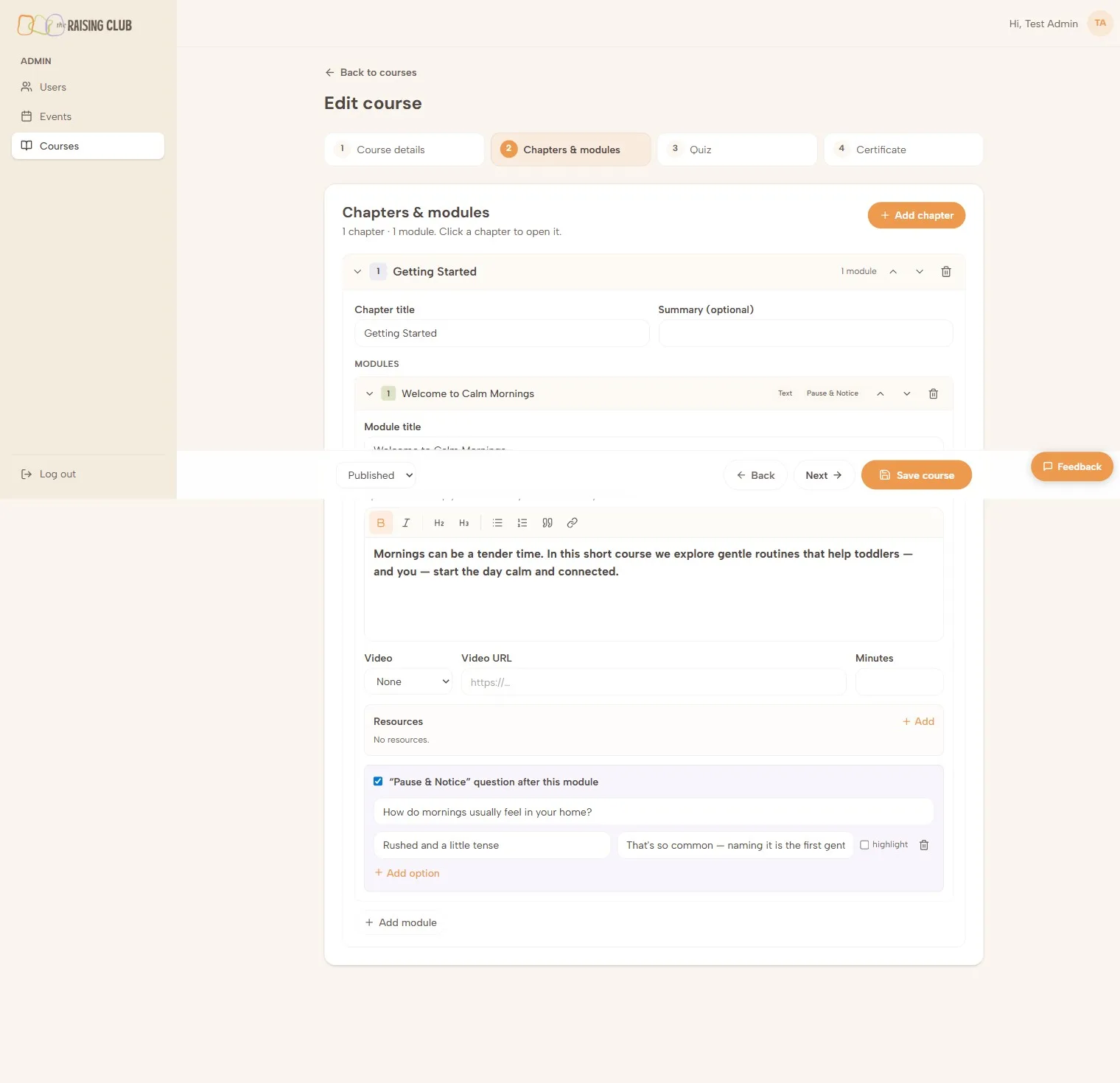The width and height of the screenshot is (1120, 1083).
Task: Move Getting Started chapter down
Action: pos(920,272)
